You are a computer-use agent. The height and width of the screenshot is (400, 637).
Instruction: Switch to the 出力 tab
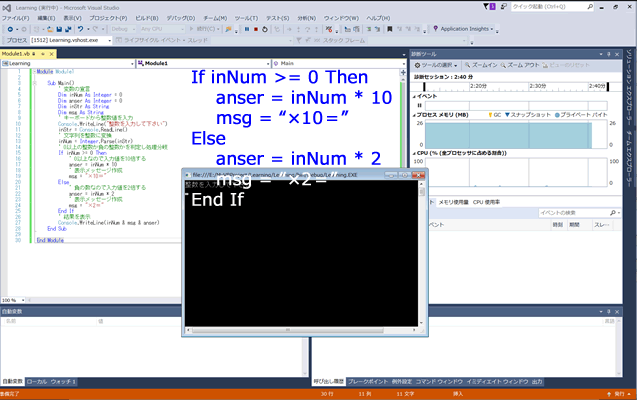tap(537, 382)
